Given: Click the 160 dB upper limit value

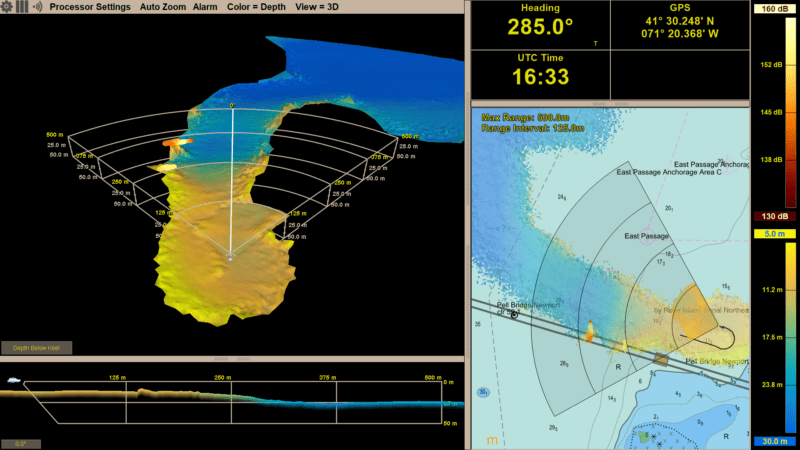Looking at the screenshot, I should [x=774, y=10].
